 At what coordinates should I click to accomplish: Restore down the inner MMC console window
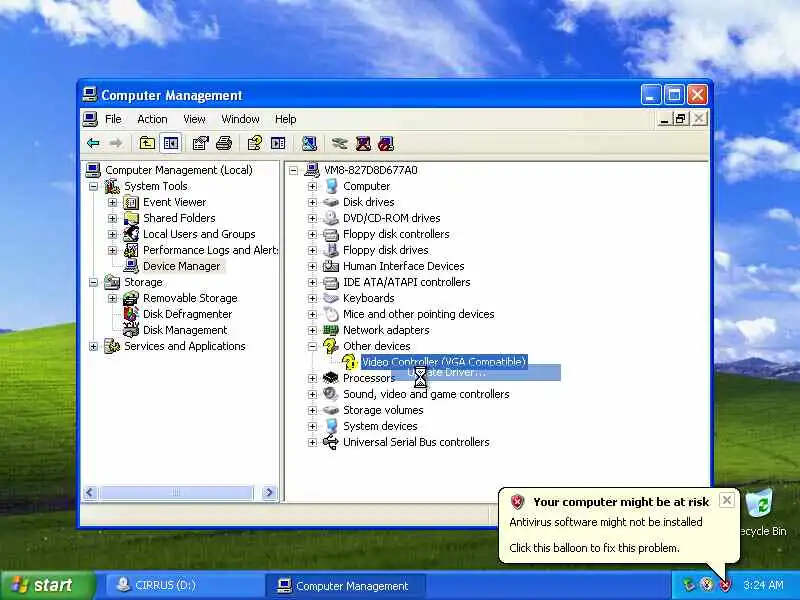click(680, 119)
